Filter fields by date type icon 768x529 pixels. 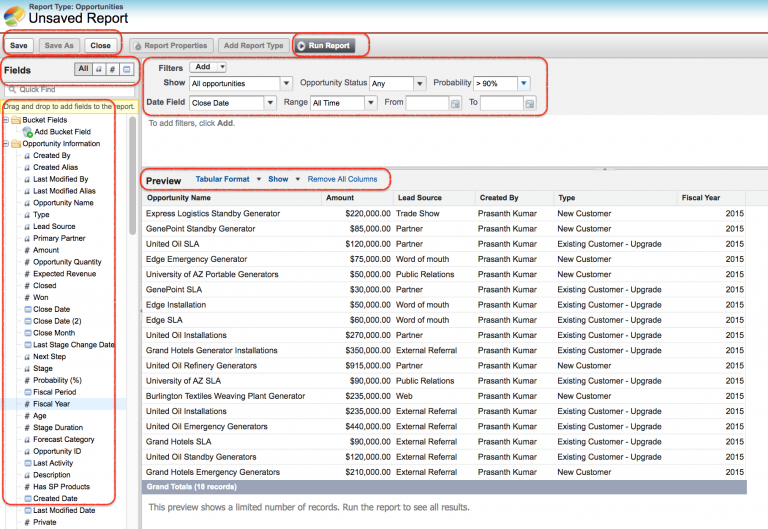point(126,69)
